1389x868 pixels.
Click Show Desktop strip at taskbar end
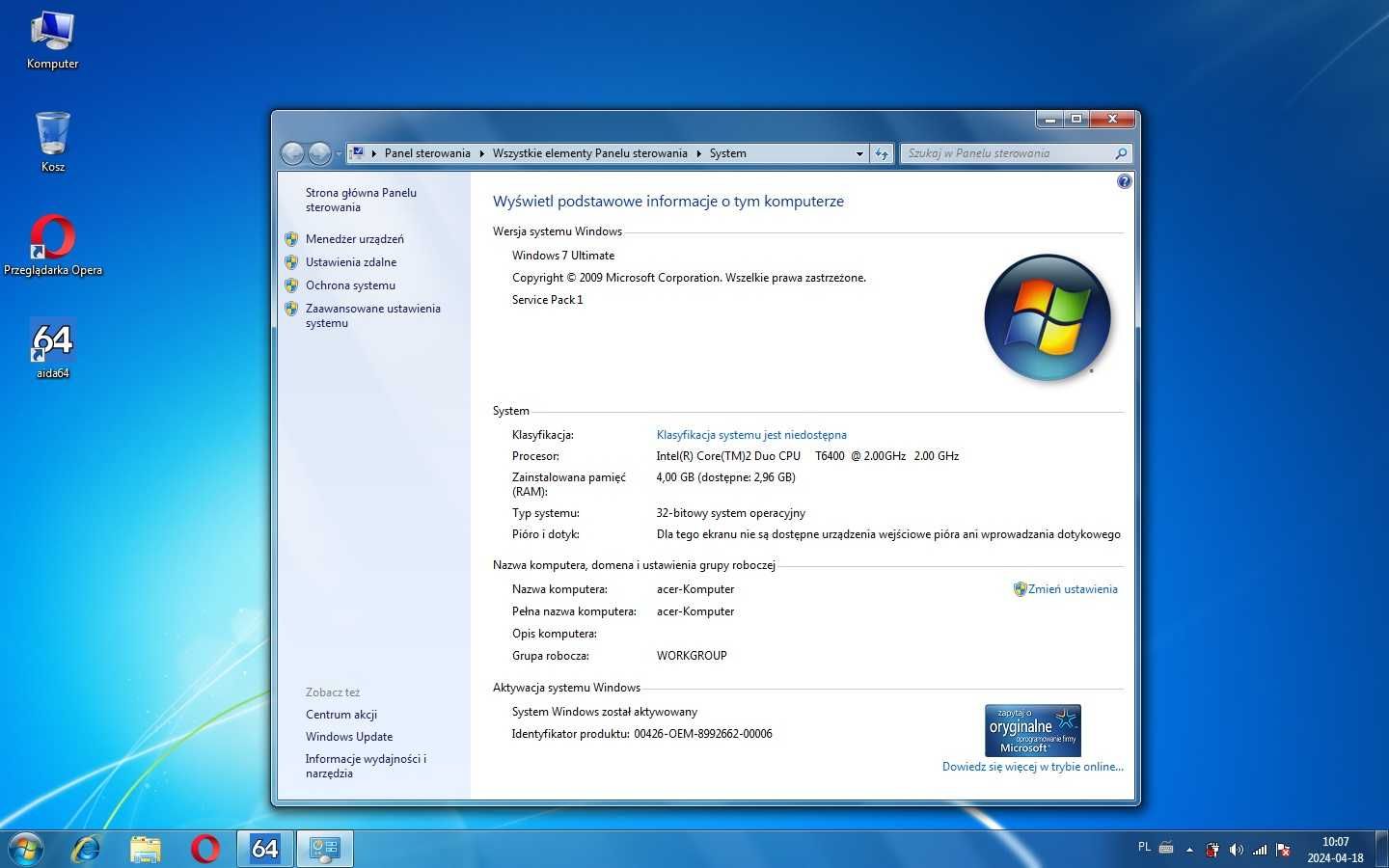1381,849
